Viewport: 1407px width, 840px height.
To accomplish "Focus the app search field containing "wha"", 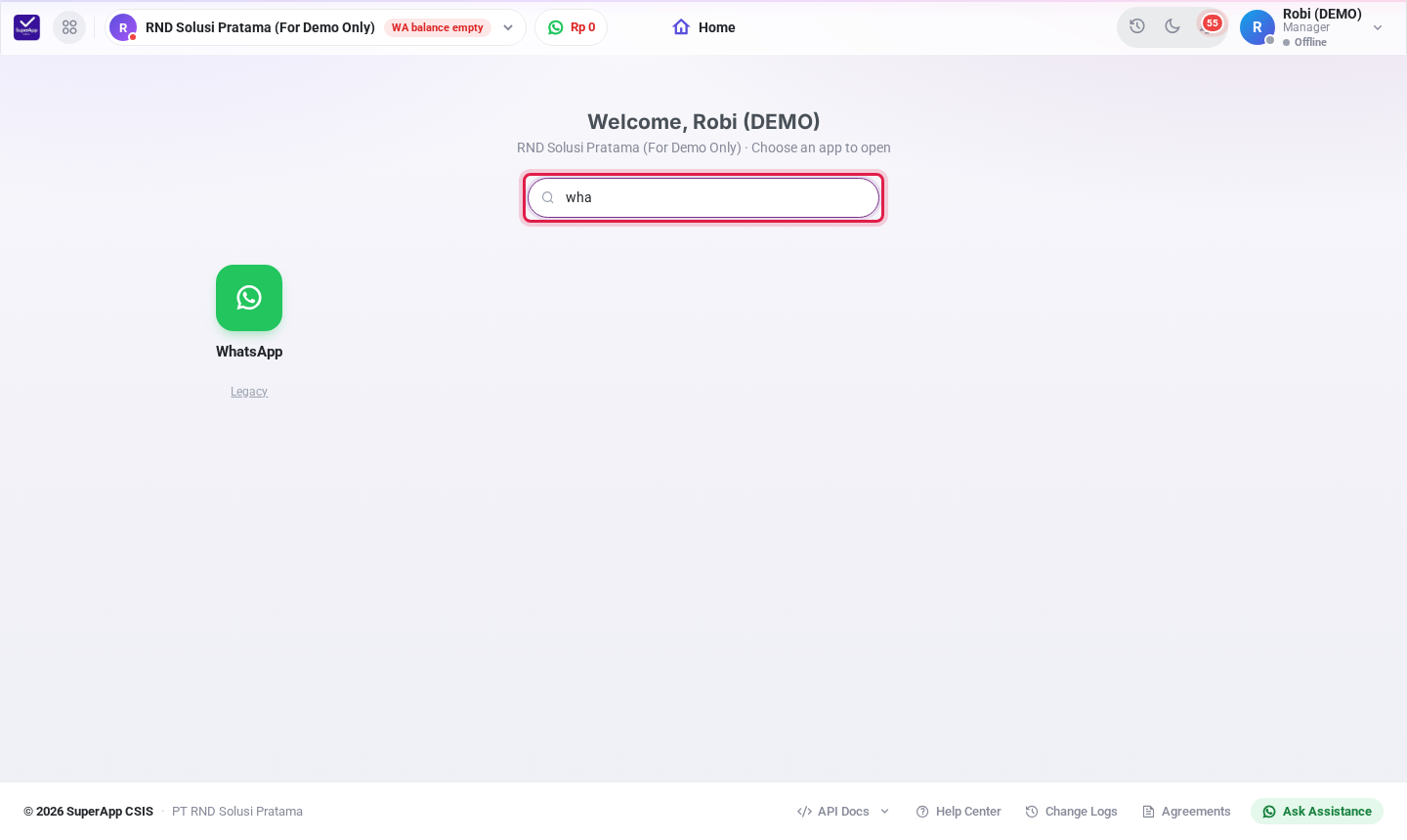I will click(703, 197).
